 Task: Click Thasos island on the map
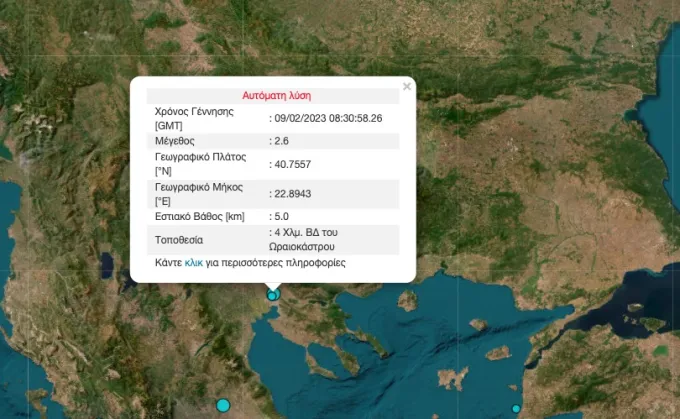pos(408,301)
